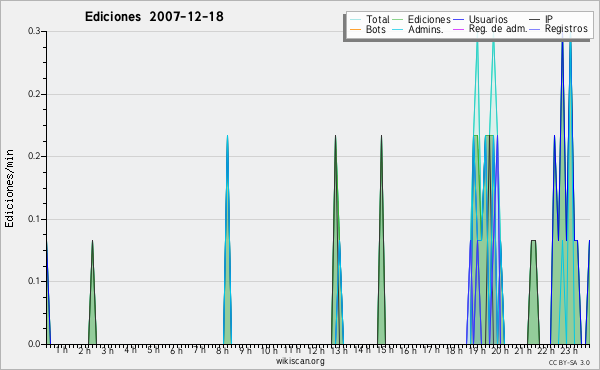The image size is (600, 370).
Task: Click the 18 h axis label
Action: click(454, 350)
